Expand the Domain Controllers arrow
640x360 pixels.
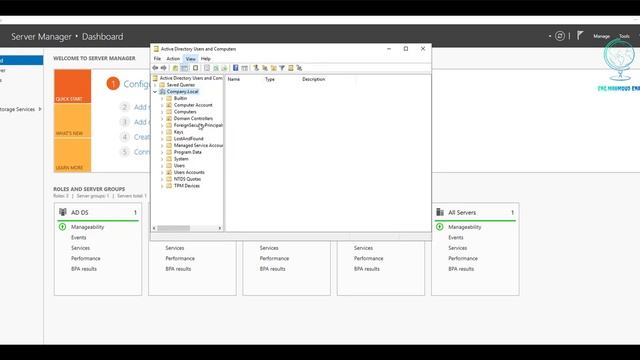[x=162, y=119]
